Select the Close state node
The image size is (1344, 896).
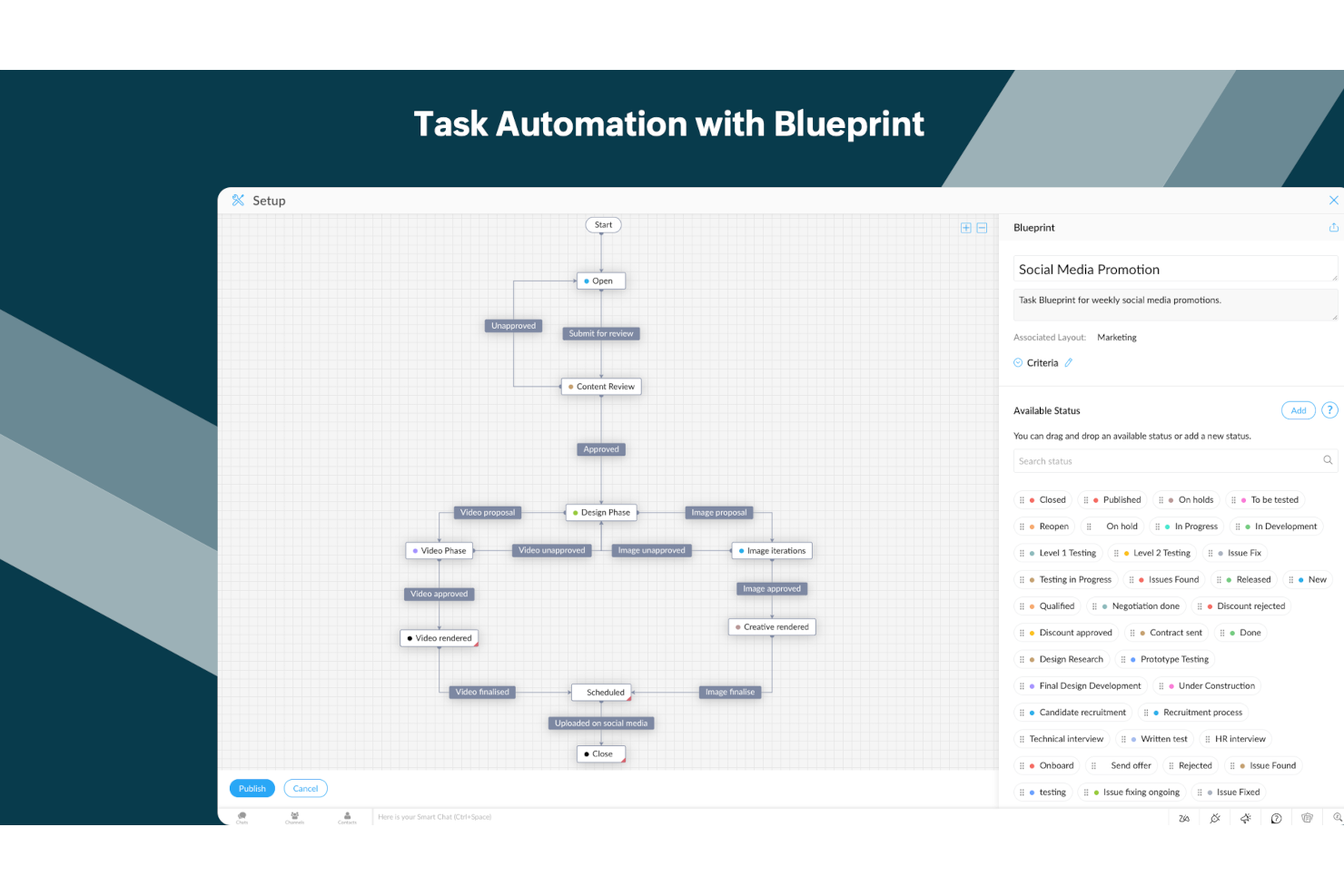[601, 754]
